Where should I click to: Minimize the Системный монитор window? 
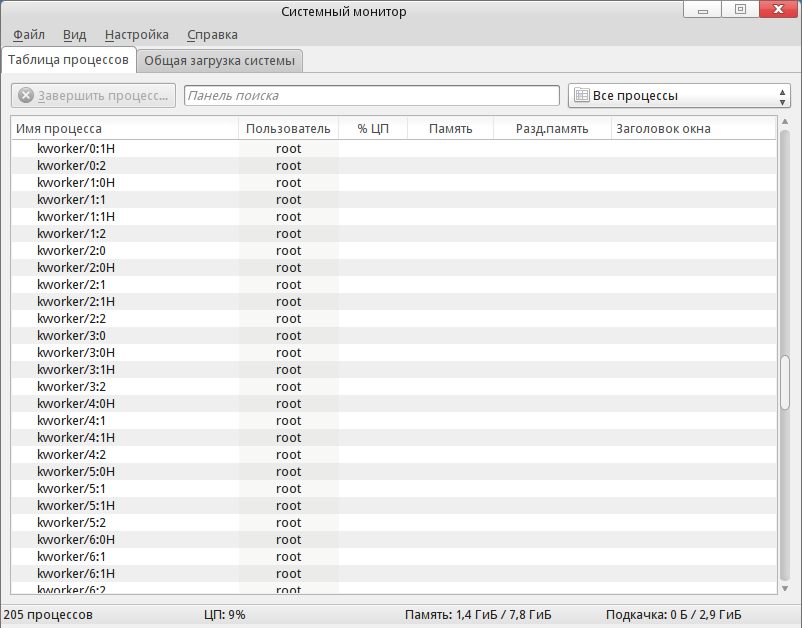click(703, 10)
